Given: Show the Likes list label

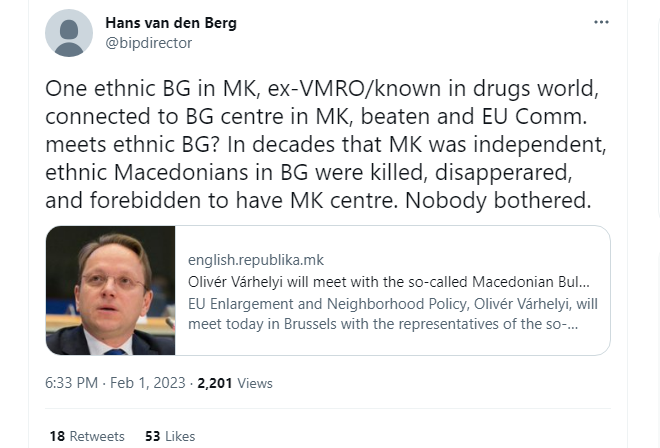Looking at the screenshot, I should pos(180,436).
